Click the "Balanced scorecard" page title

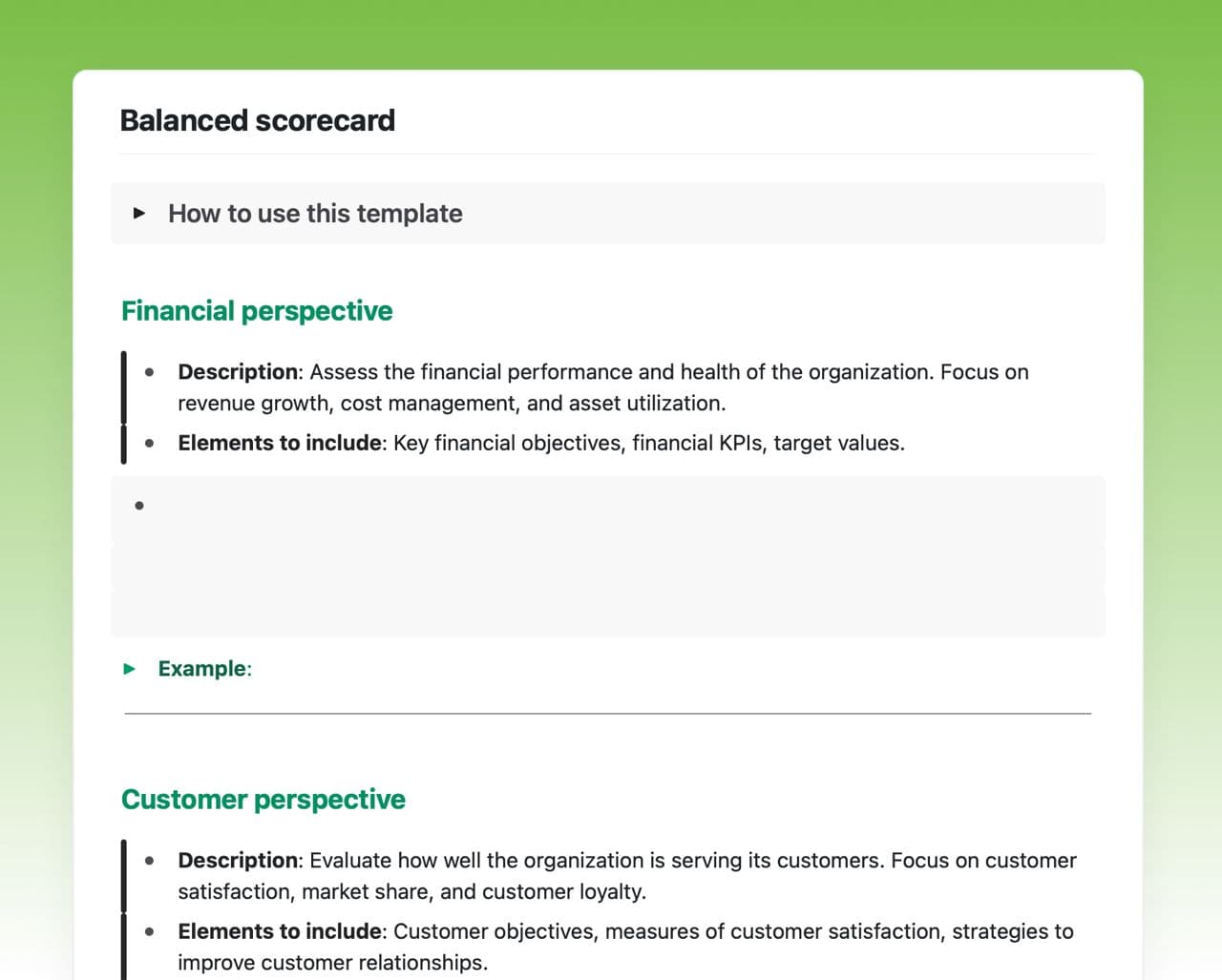tap(257, 120)
